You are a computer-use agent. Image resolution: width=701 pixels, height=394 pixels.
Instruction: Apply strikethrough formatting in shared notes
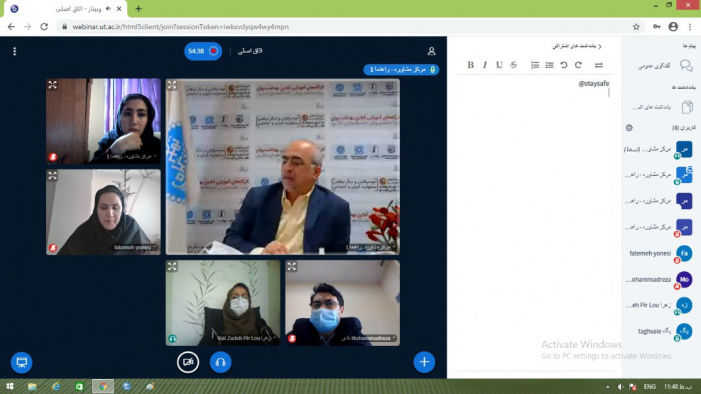[x=514, y=65]
